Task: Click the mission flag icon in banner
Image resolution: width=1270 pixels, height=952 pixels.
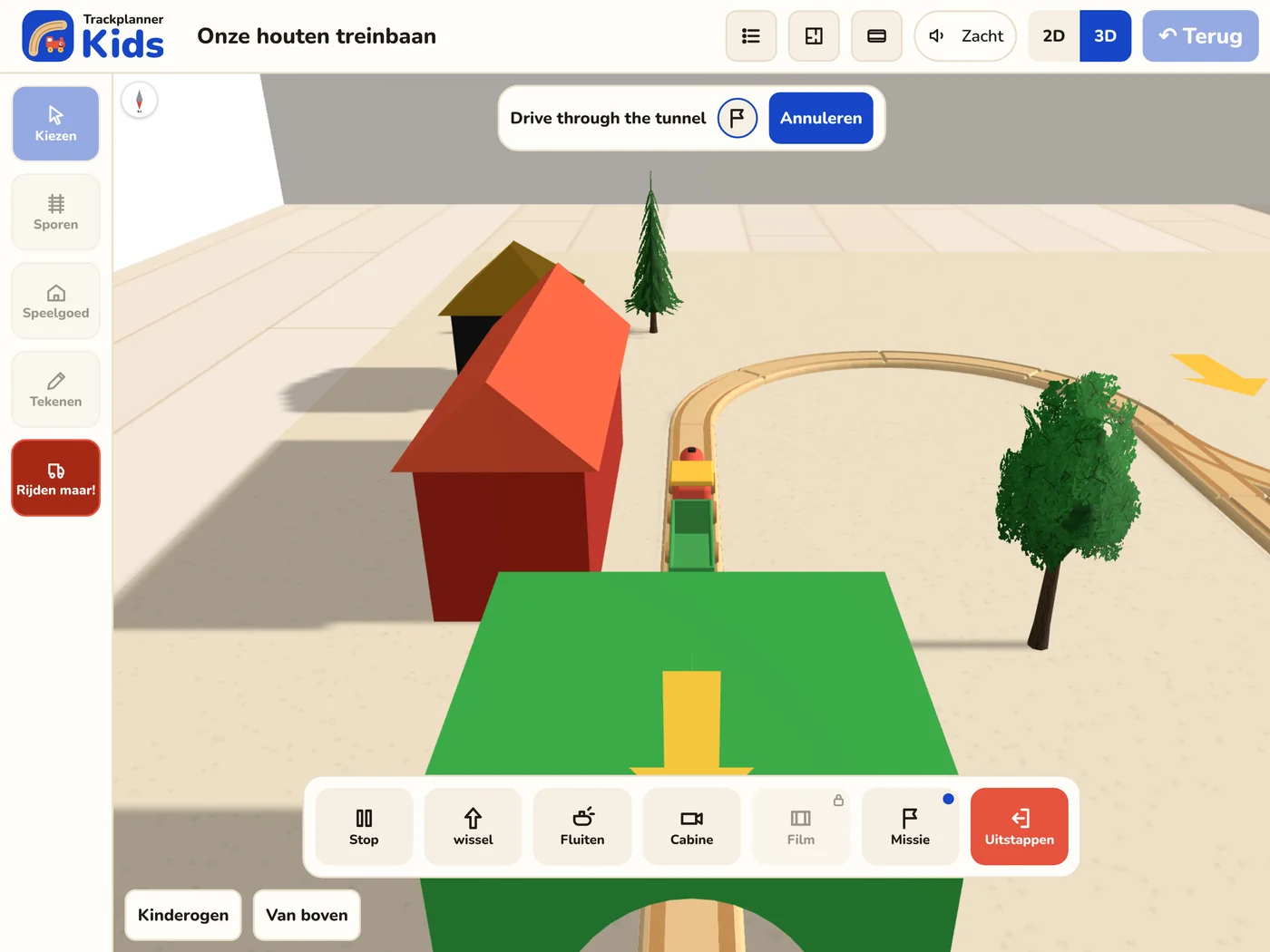Action: (x=738, y=118)
